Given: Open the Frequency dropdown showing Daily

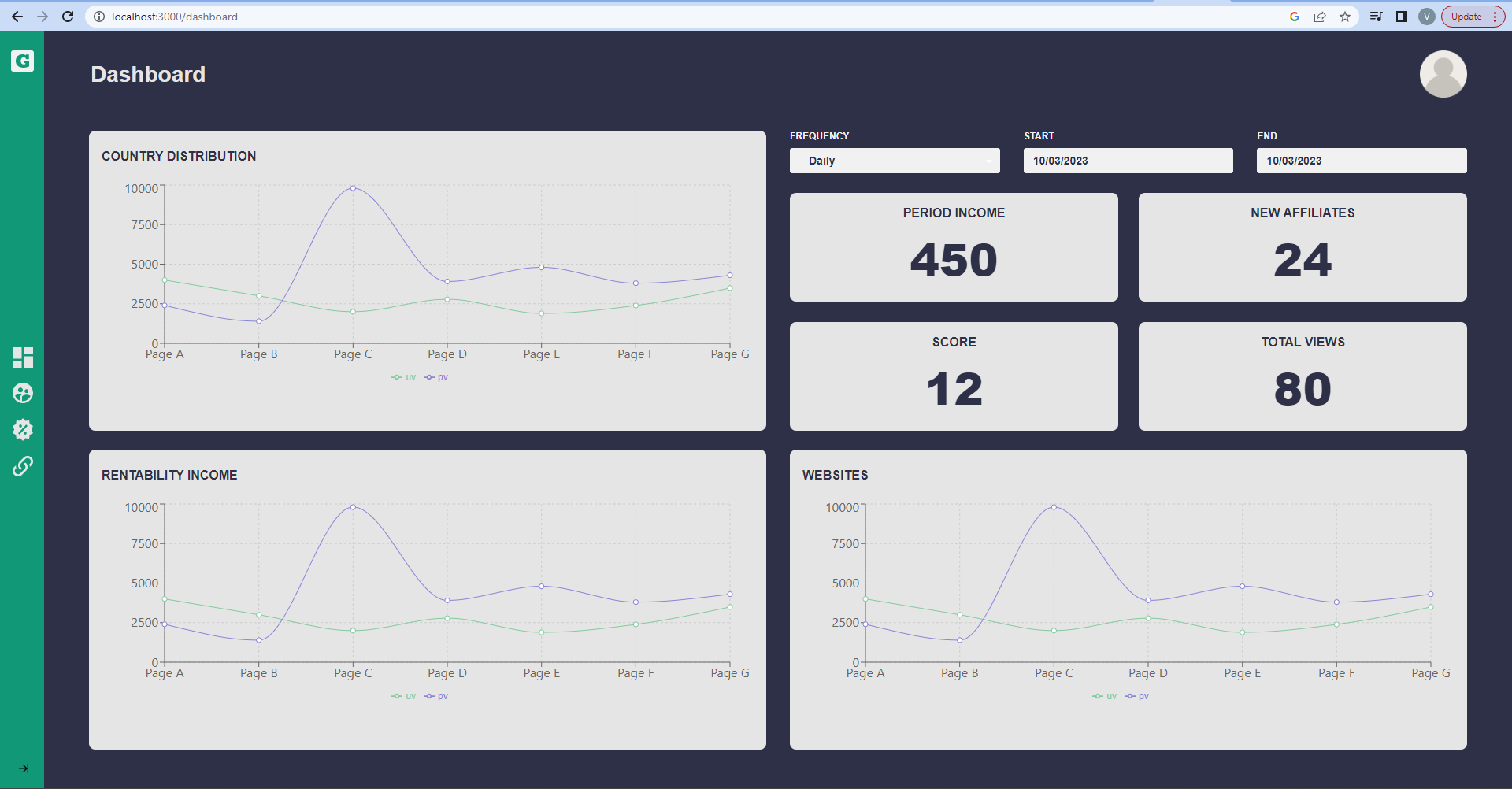Looking at the screenshot, I should click(x=895, y=161).
